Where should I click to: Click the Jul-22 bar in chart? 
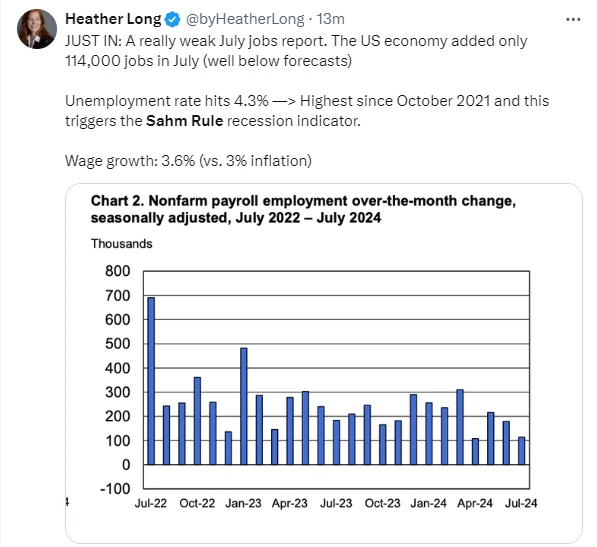tap(151, 381)
